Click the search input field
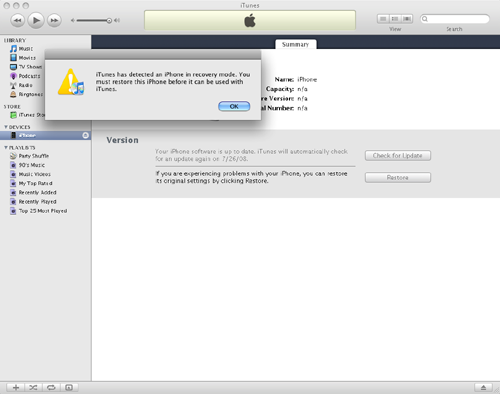This screenshot has width=500, height=394. point(455,19)
